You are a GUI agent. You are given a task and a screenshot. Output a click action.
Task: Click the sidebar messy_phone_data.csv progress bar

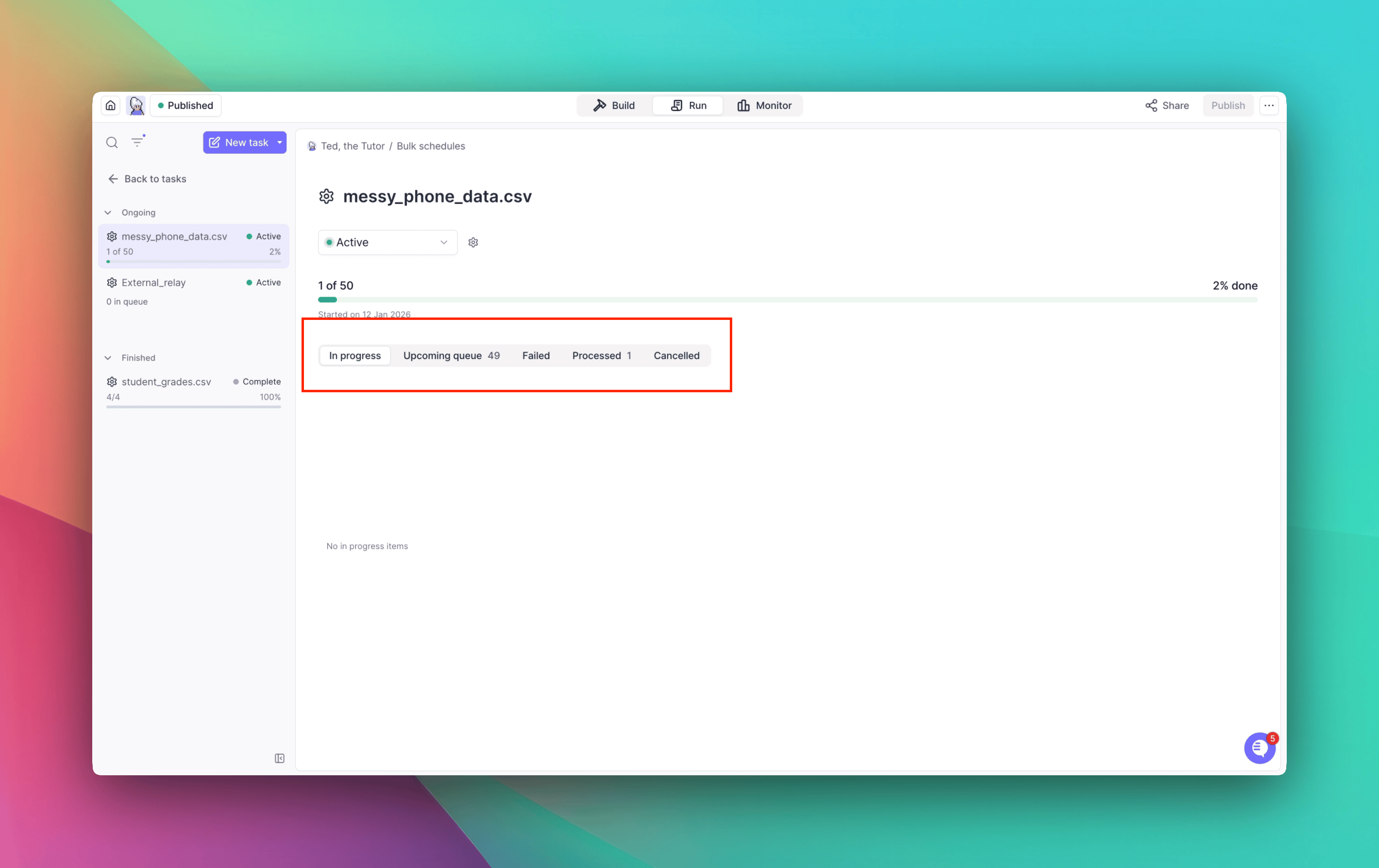click(194, 262)
